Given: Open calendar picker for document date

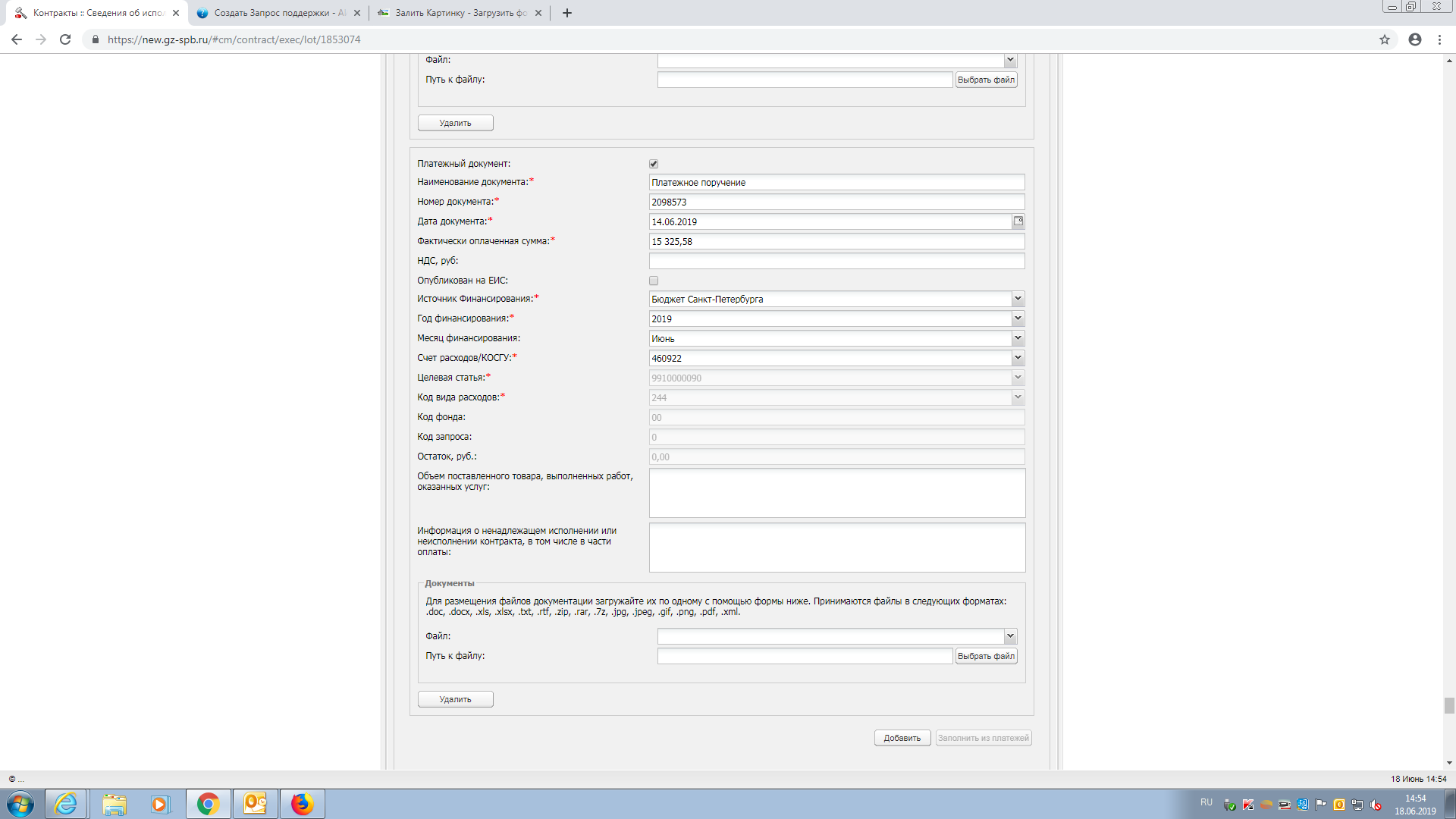Looking at the screenshot, I should tap(1018, 221).
